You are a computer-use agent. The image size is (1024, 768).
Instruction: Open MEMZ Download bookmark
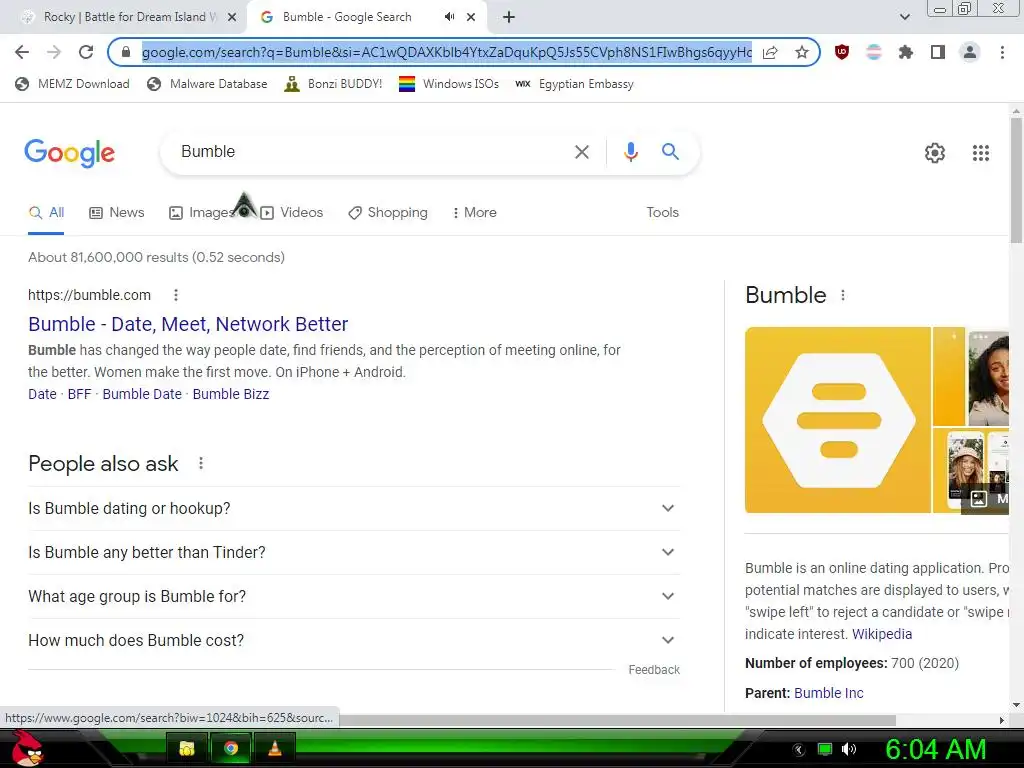tap(72, 84)
